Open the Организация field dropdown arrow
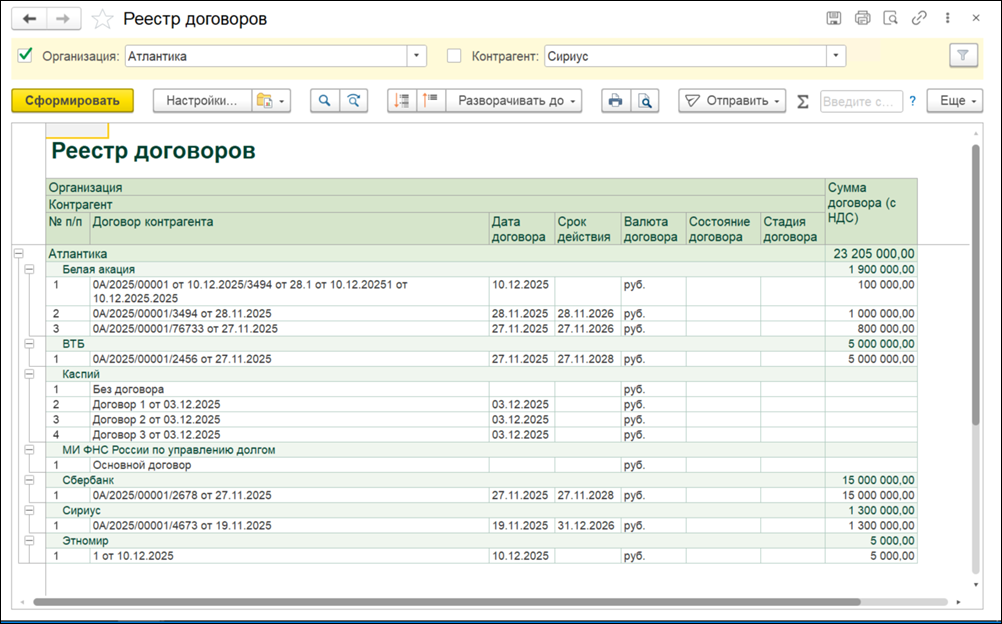Image resolution: width=1002 pixels, height=624 pixels. click(417, 56)
